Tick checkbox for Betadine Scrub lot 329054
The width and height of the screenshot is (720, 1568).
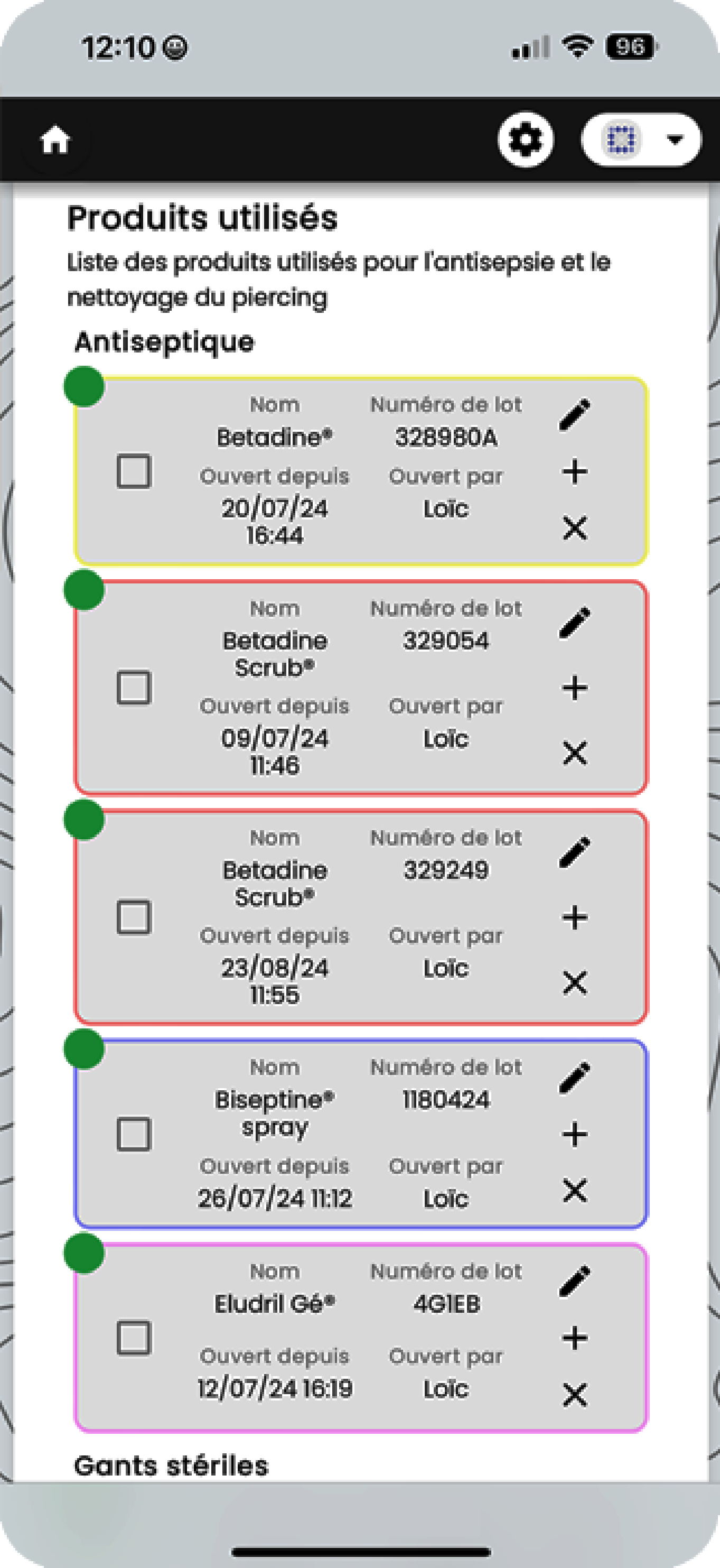[x=134, y=688]
